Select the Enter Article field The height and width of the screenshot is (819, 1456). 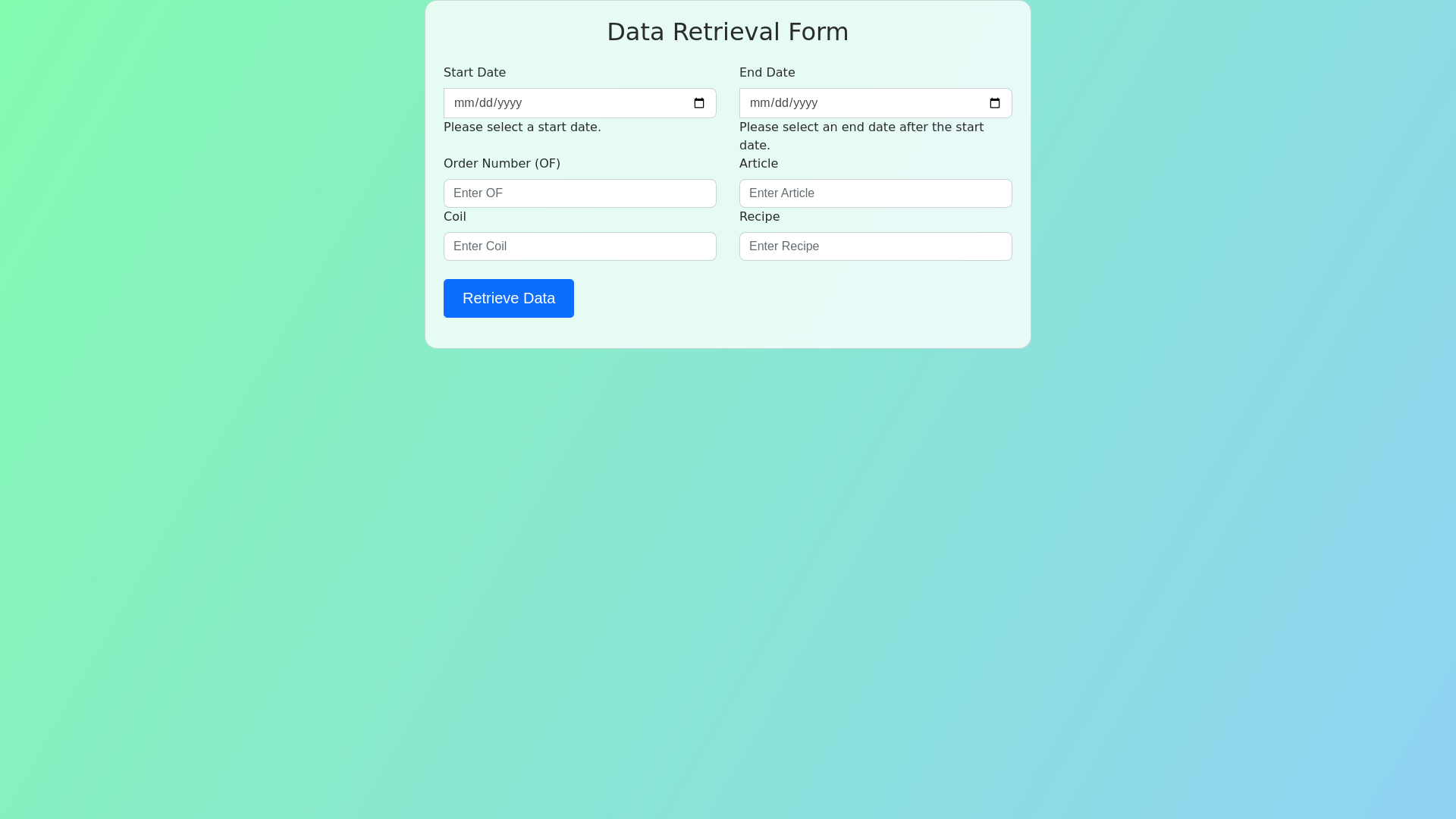(x=875, y=193)
